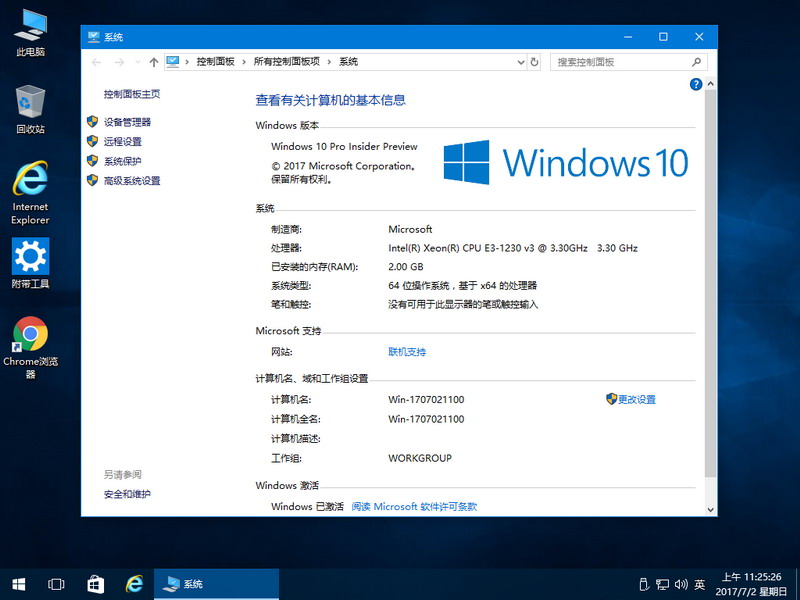Go forward with the forward arrow

(x=119, y=62)
